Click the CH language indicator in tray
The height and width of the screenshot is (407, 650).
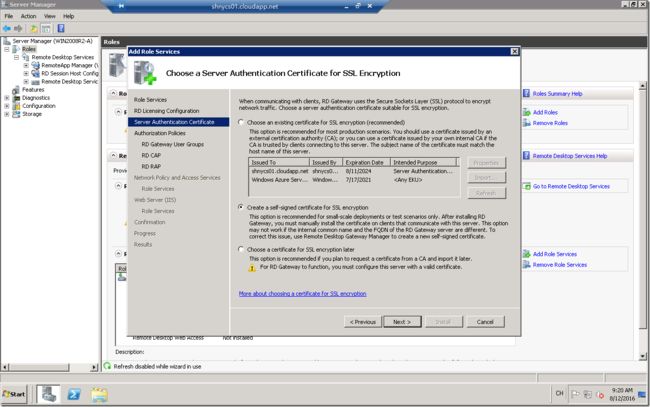click(x=559, y=393)
